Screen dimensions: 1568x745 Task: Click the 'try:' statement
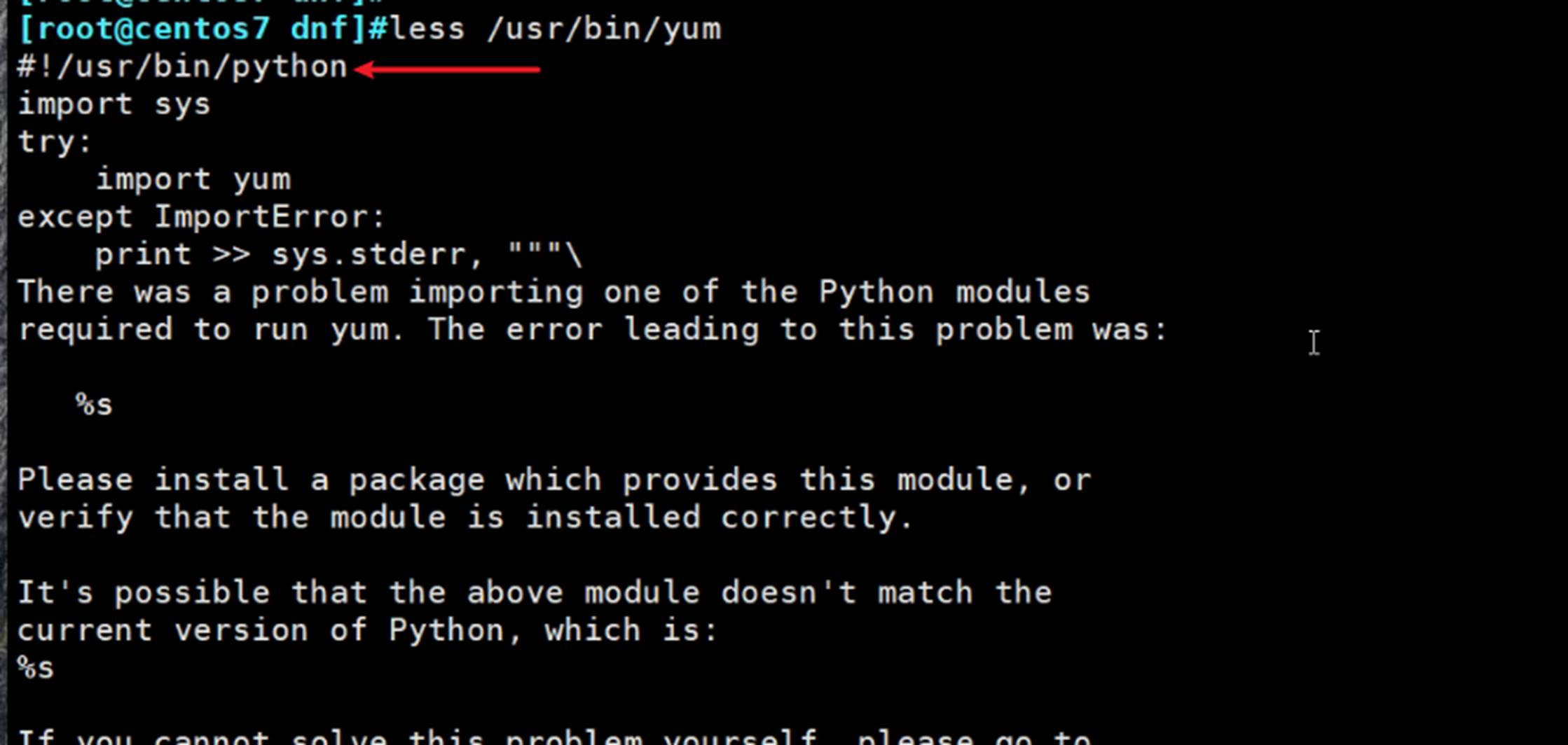tap(55, 142)
